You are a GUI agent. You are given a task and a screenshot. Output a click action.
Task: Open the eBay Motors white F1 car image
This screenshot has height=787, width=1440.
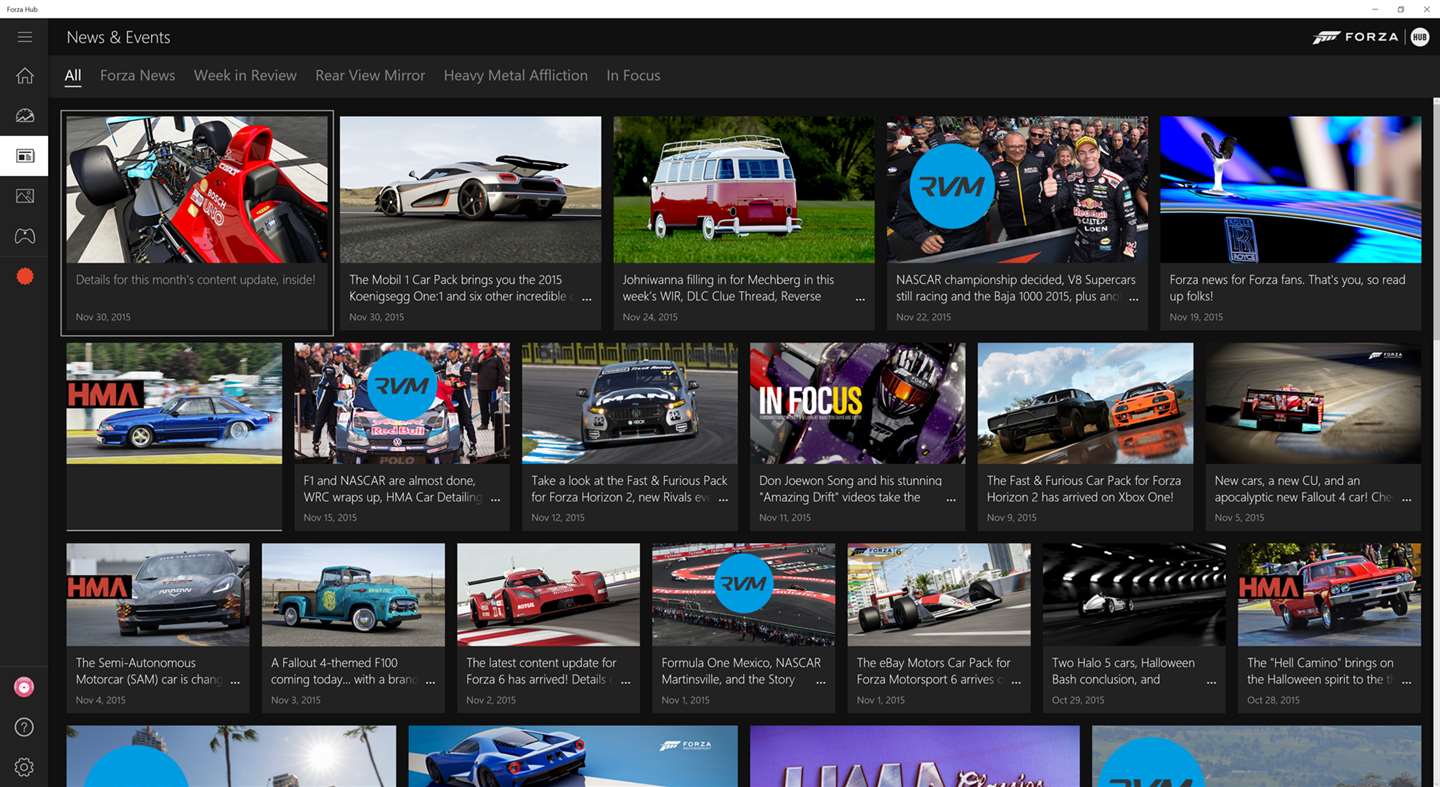tap(939, 595)
